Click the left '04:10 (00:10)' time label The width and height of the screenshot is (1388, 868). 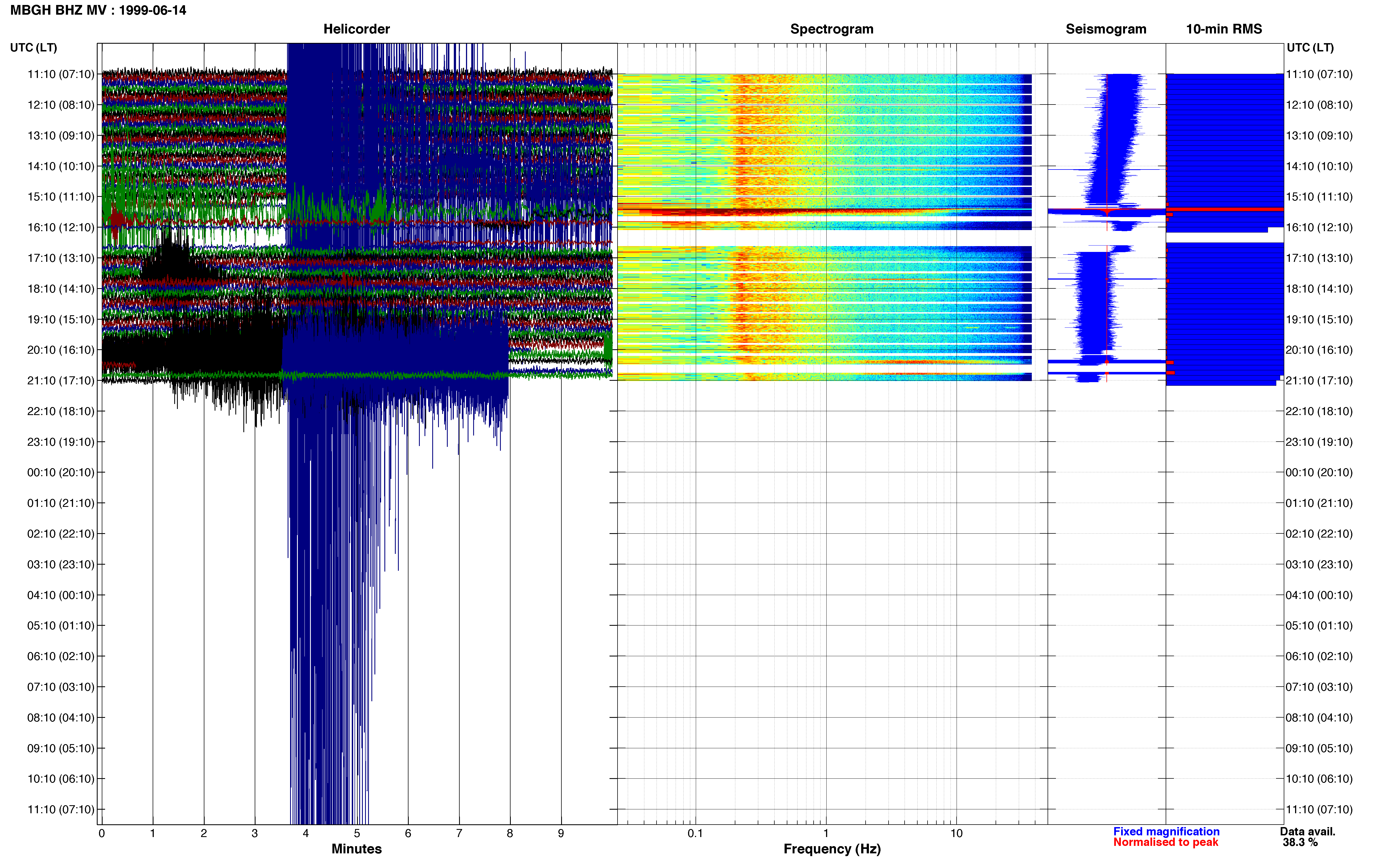[x=61, y=595]
